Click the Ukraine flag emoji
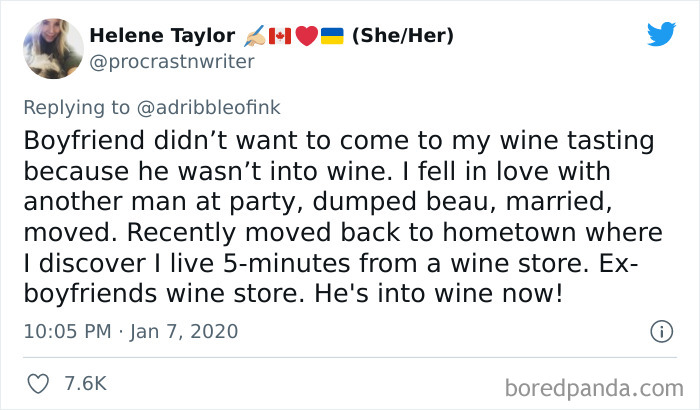 pyautogui.click(x=332, y=37)
